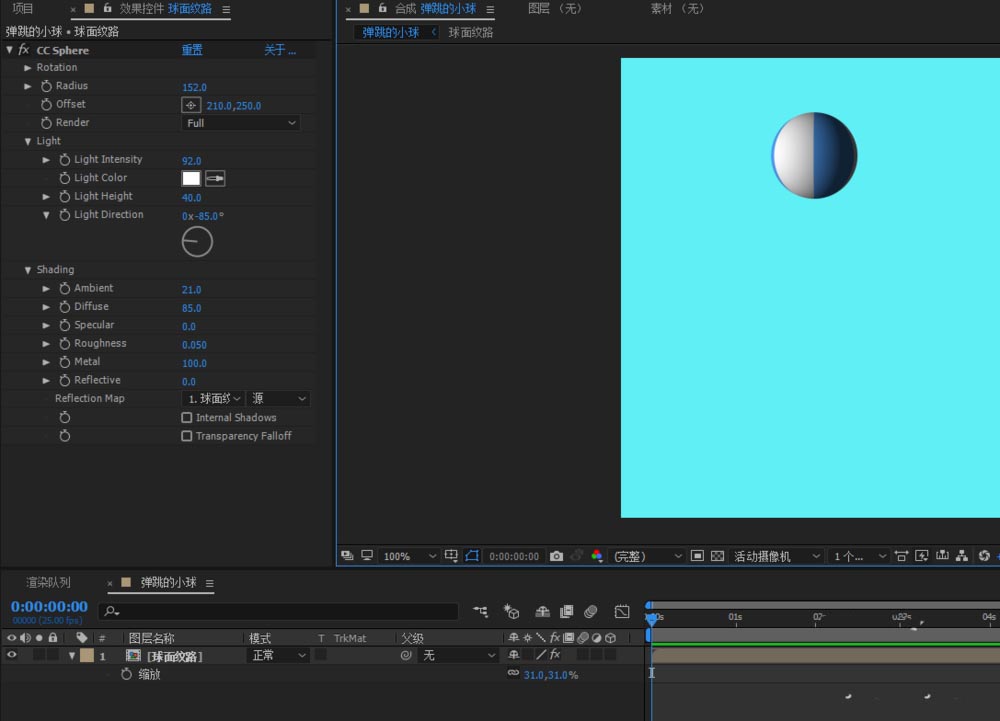Click the Offset crosshair point picker

(x=191, y=105)
